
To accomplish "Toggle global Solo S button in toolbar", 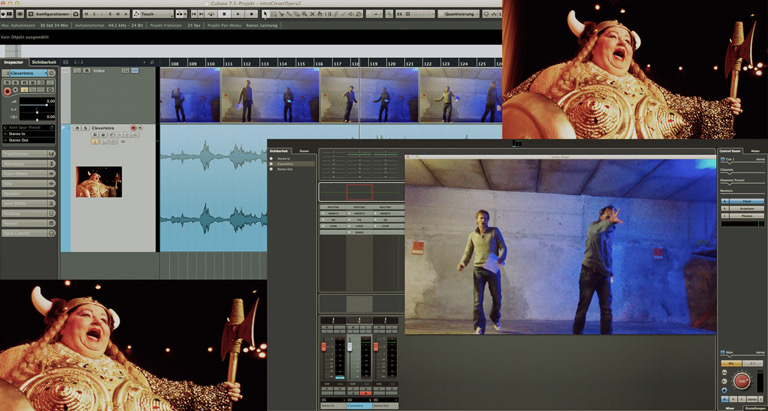I will tap(94, 14).
